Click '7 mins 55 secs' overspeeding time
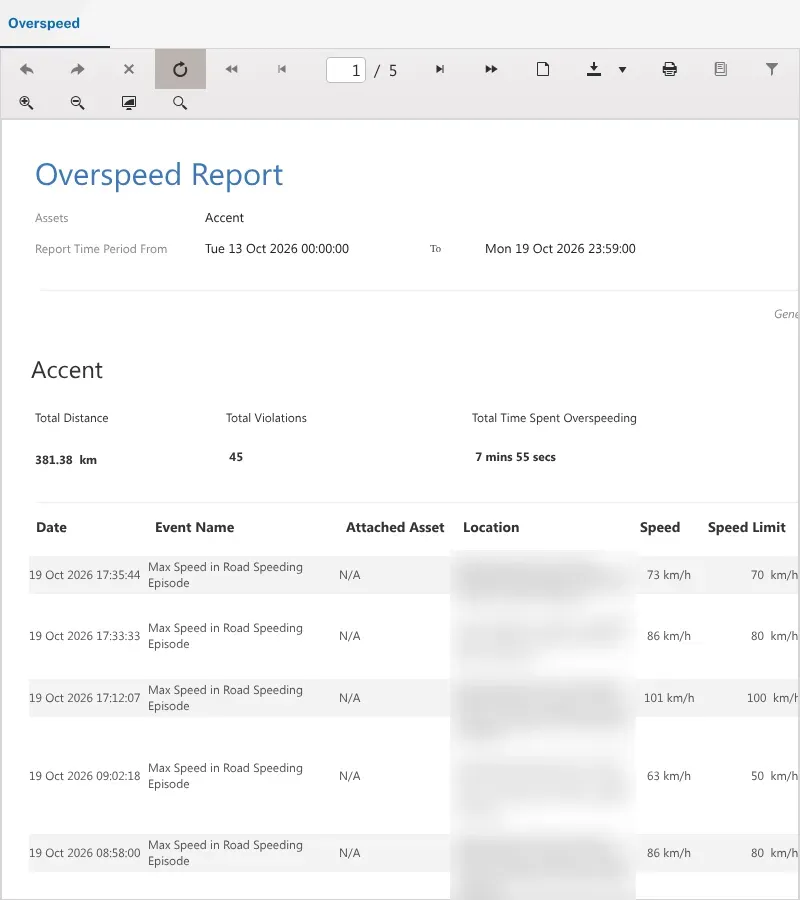 (x=515, y=457)
